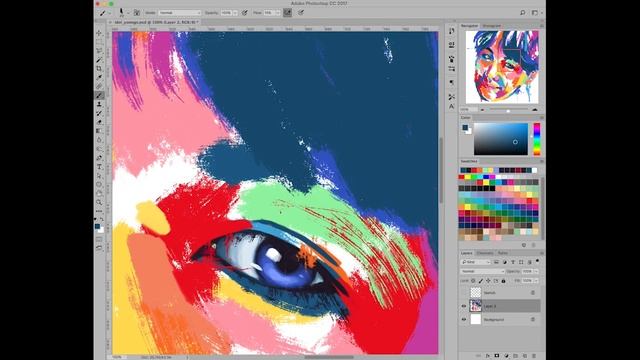Toggle visibility of the Background layer
This screenshot has width=640, height=360.
(464, 320)
